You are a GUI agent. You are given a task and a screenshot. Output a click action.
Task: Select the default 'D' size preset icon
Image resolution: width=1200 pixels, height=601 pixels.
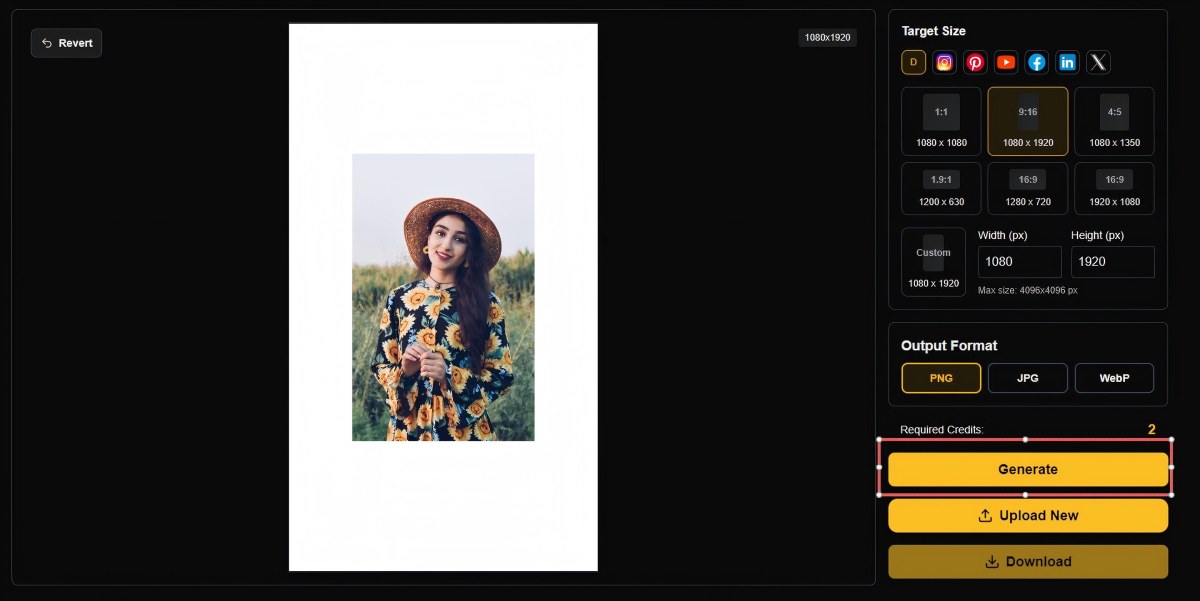pos(913,62)
